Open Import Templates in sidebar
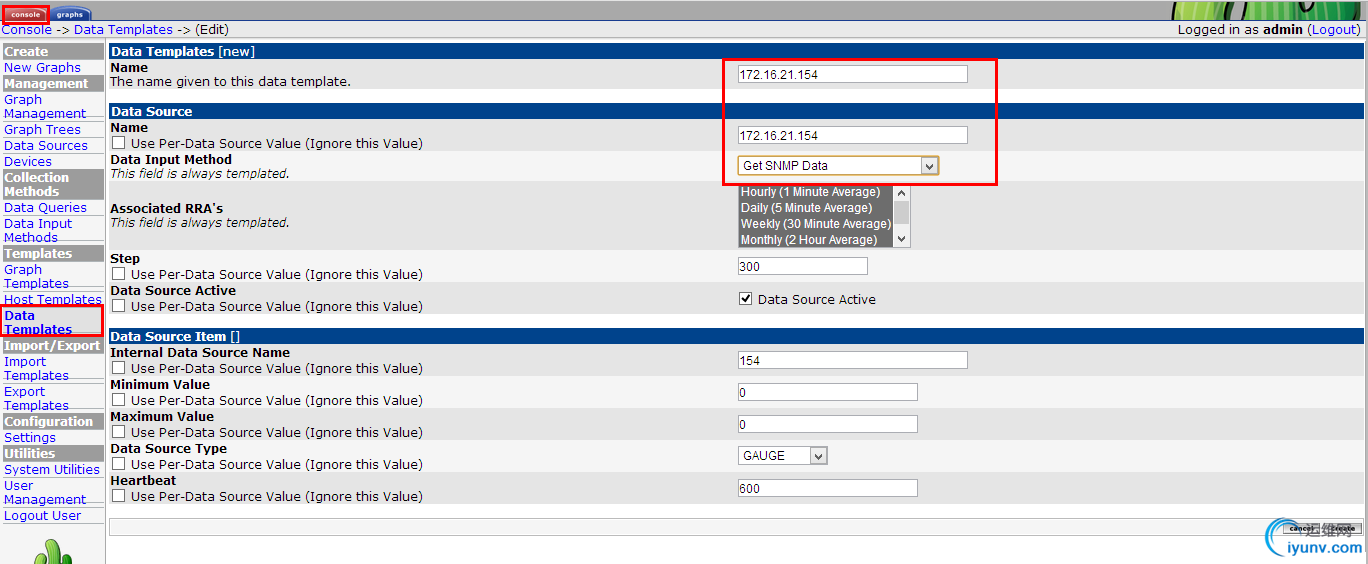The height and width of the screenshot is (564, 1368). [x=36, y=368]
